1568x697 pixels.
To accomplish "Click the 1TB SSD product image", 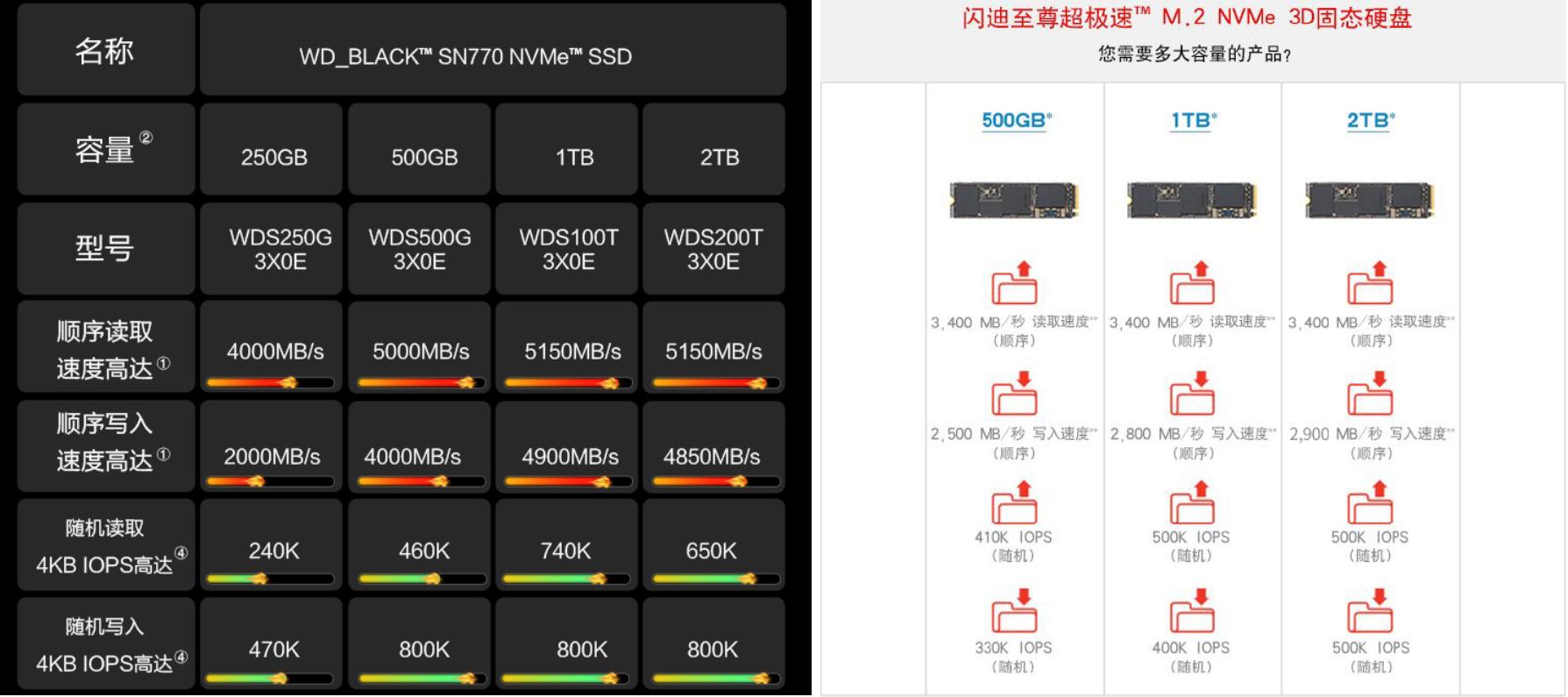I will click(x=1192, y=200).
